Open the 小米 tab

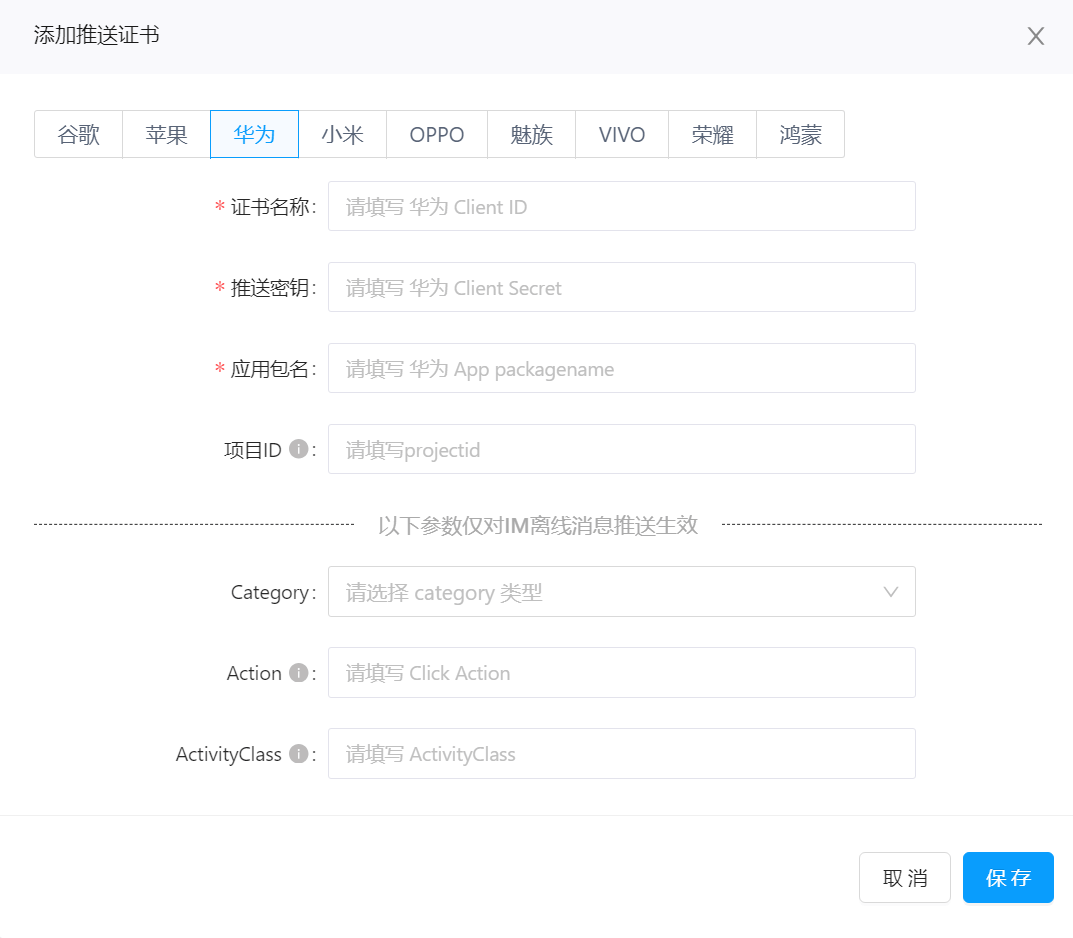pyautogui.click(x=342, y=135)
